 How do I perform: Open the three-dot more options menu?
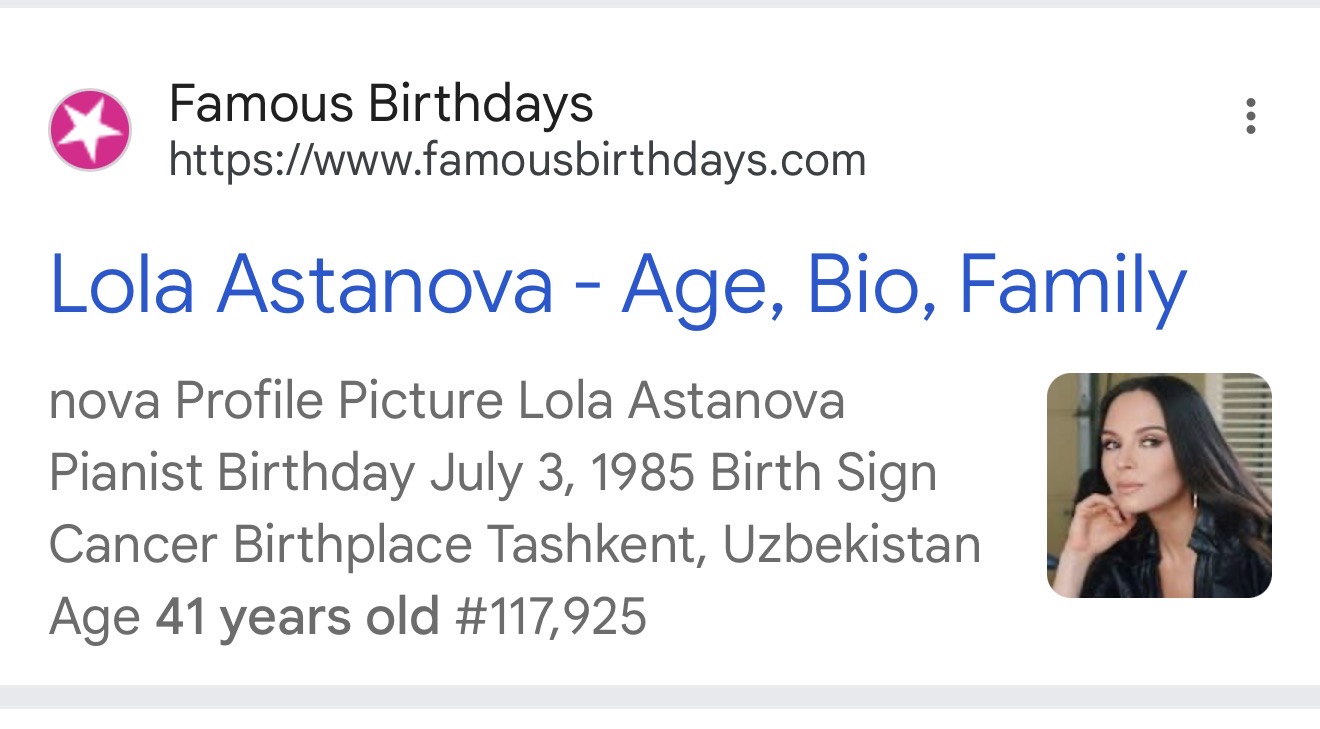(1250, 117)
